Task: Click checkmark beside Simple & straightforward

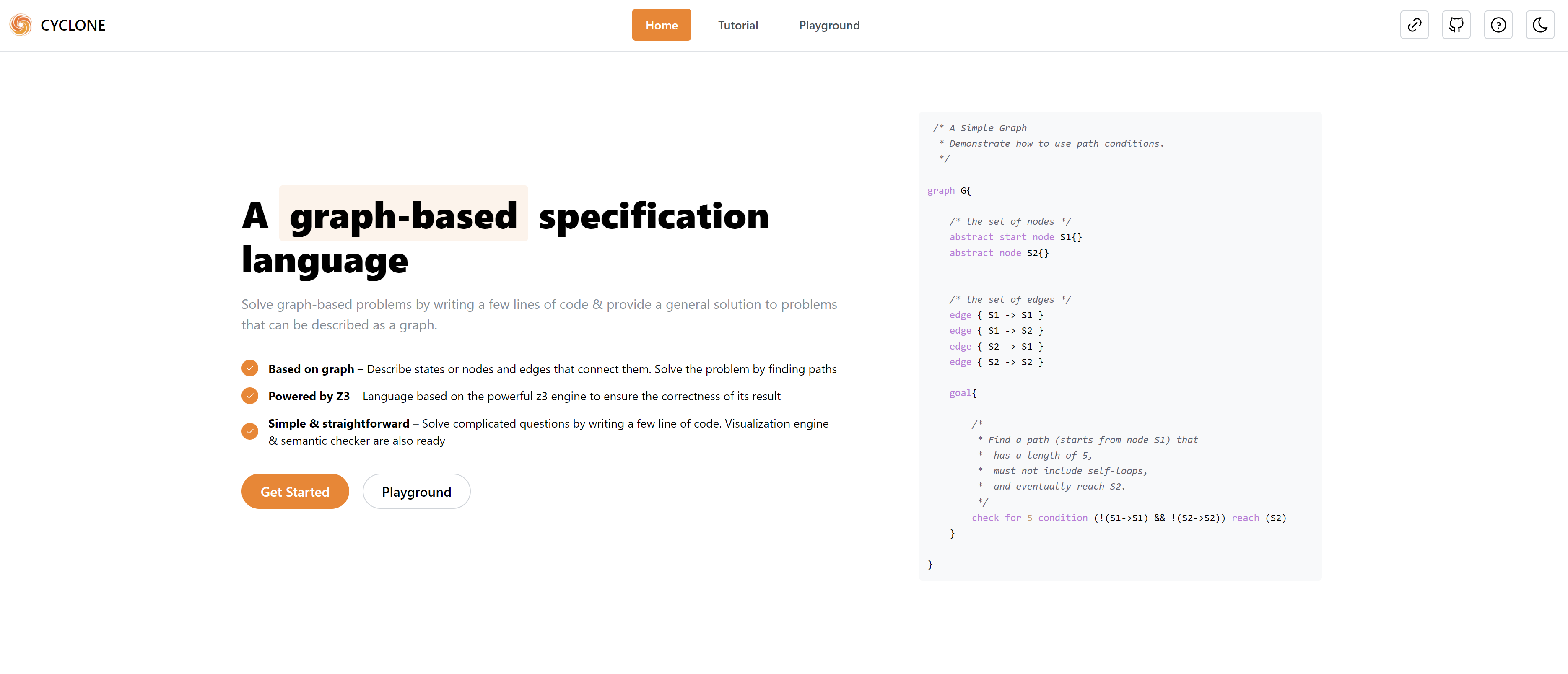Action: pyautogui.click(x=249, y=431)
